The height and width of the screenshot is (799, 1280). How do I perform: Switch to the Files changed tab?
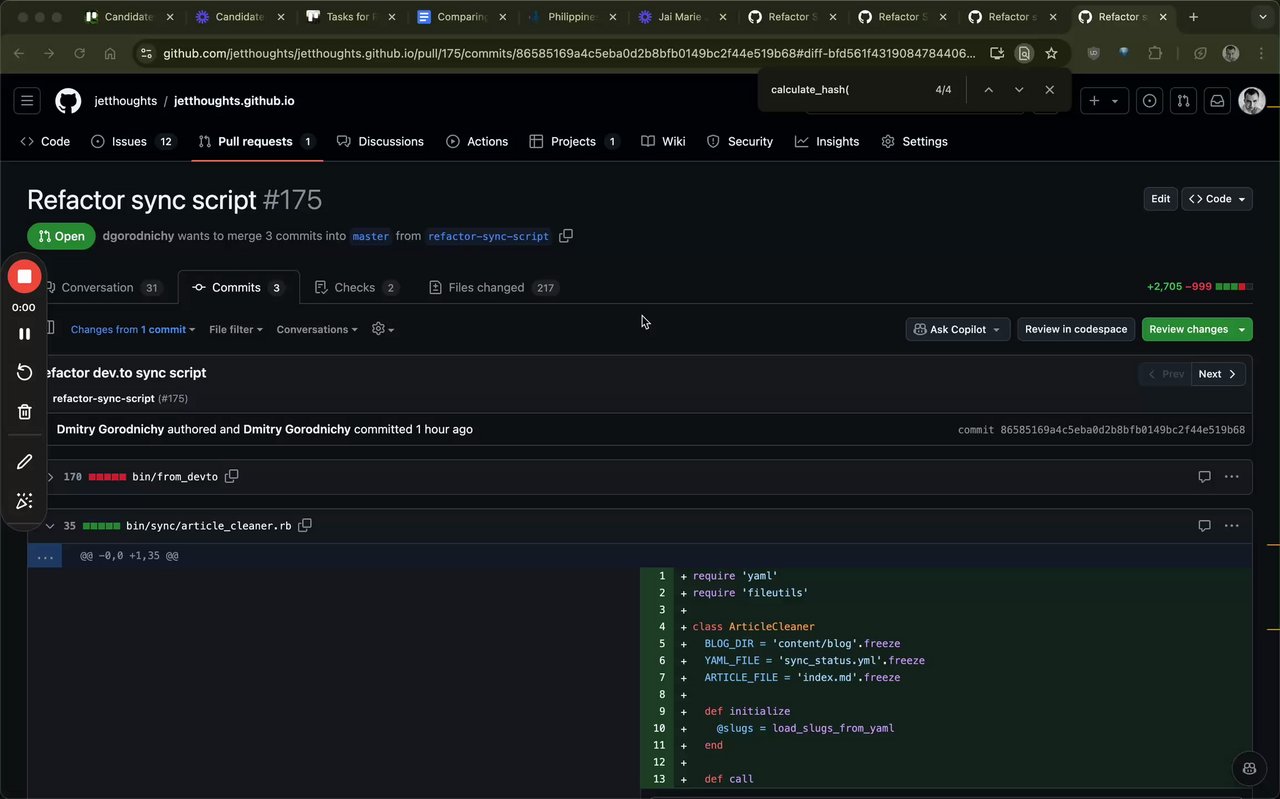(x=486, y=287)
